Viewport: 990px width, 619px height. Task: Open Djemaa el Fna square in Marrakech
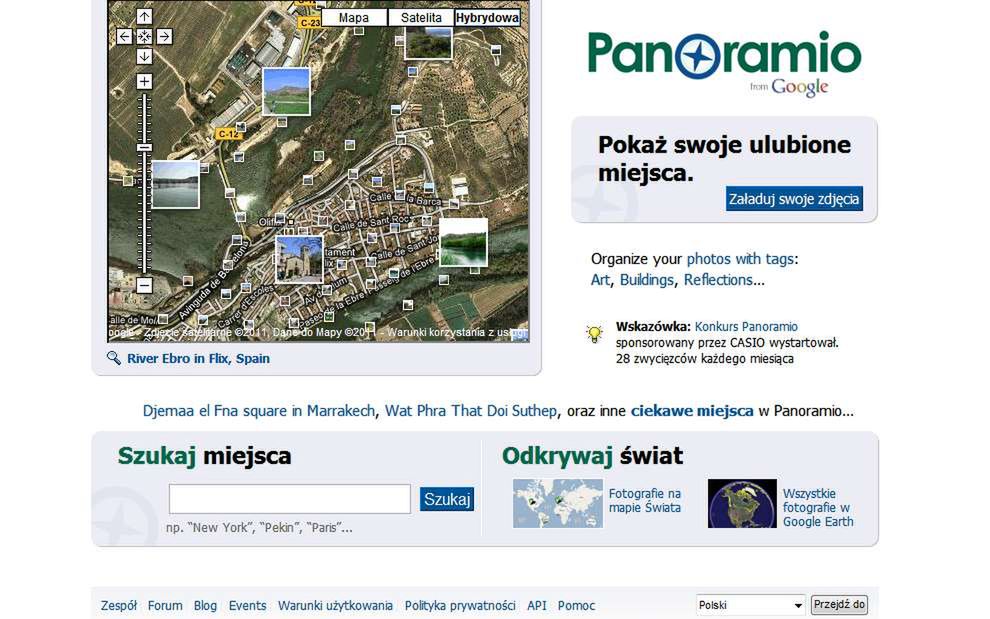click(x=259, y=411)
